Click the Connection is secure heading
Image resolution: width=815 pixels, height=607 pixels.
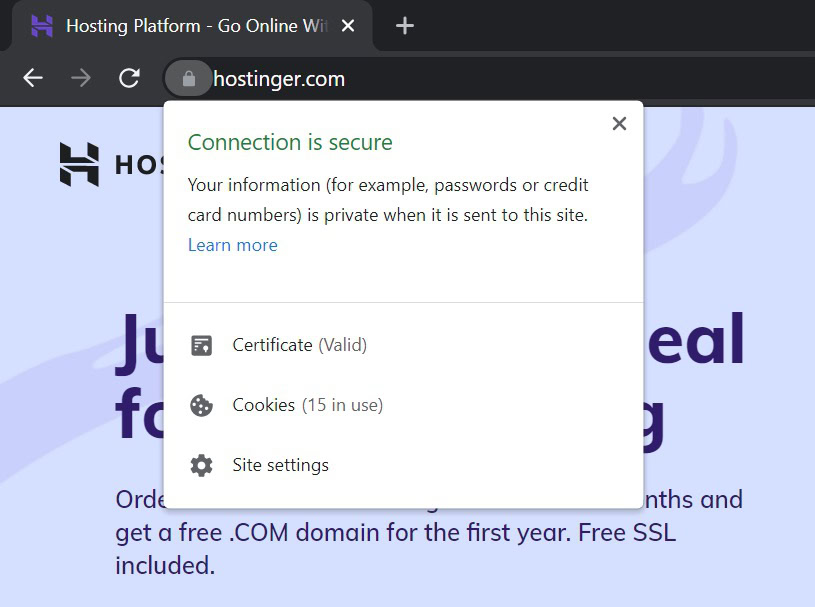pos(290,142)
